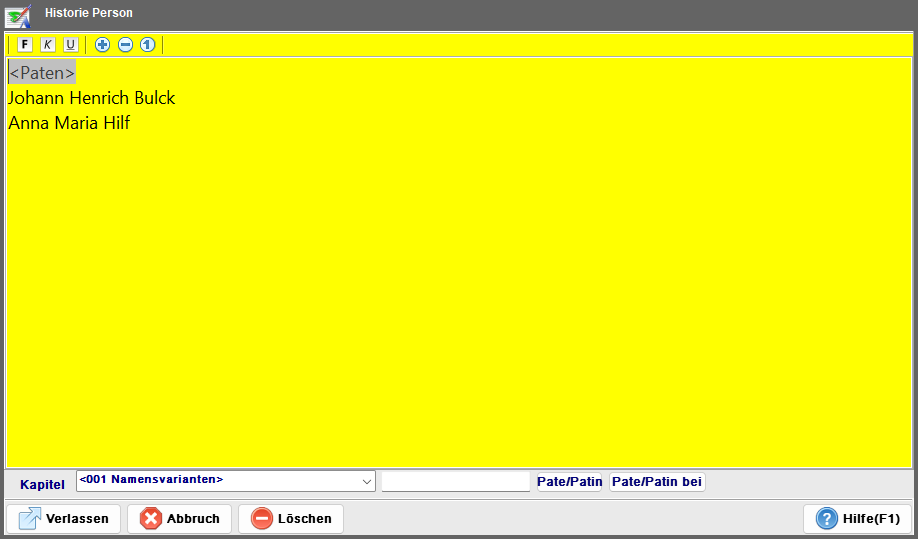Click the empty field beside Kapitel dropdown
This screenshot has height=539, width=918.
(455, 482)
